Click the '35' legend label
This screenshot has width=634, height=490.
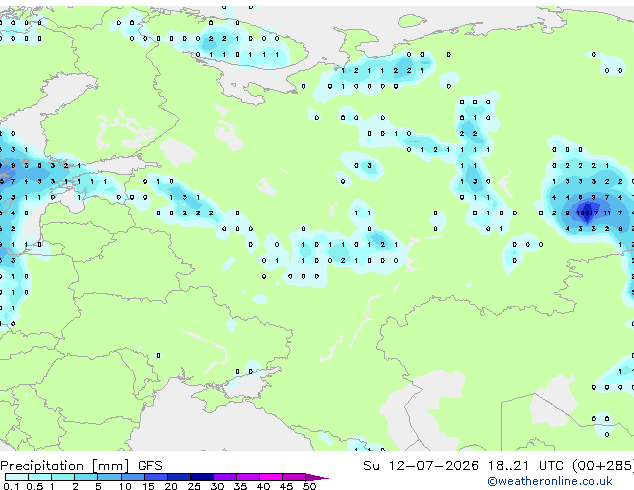coord(240,486)
